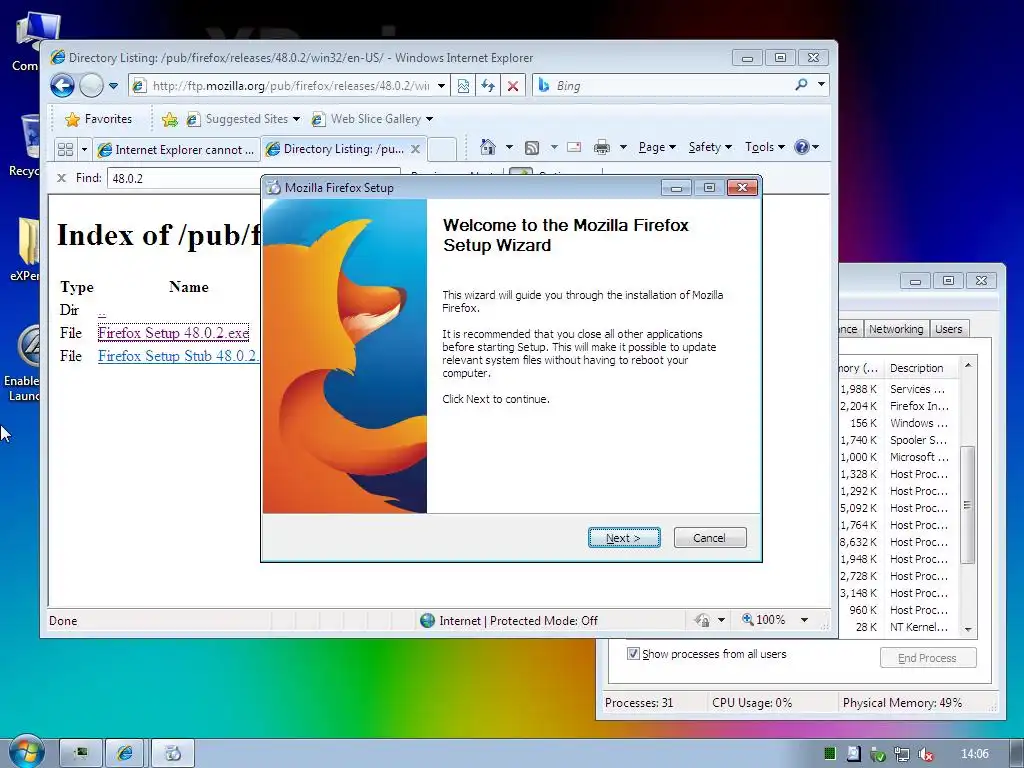1024x768 pixels.
Task: Cancel the Firefox Setup wizard
Action: [x=709, y=537]
